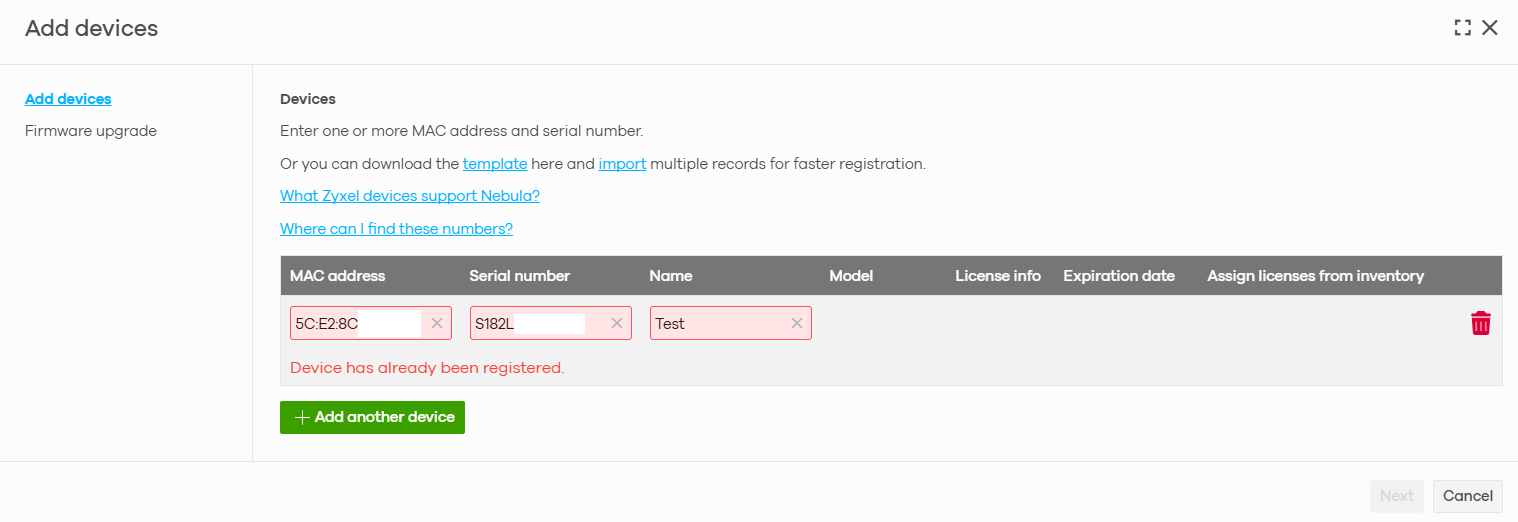The width and height of the screenshot is (1518, 522).
Task: Click the Cancel button
Action: [1468, 496]
